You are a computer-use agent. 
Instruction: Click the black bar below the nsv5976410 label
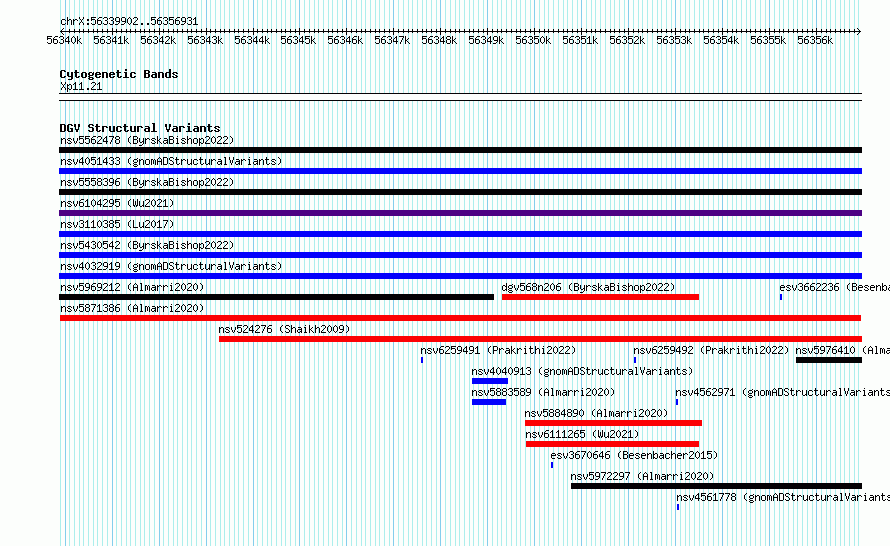829,360
